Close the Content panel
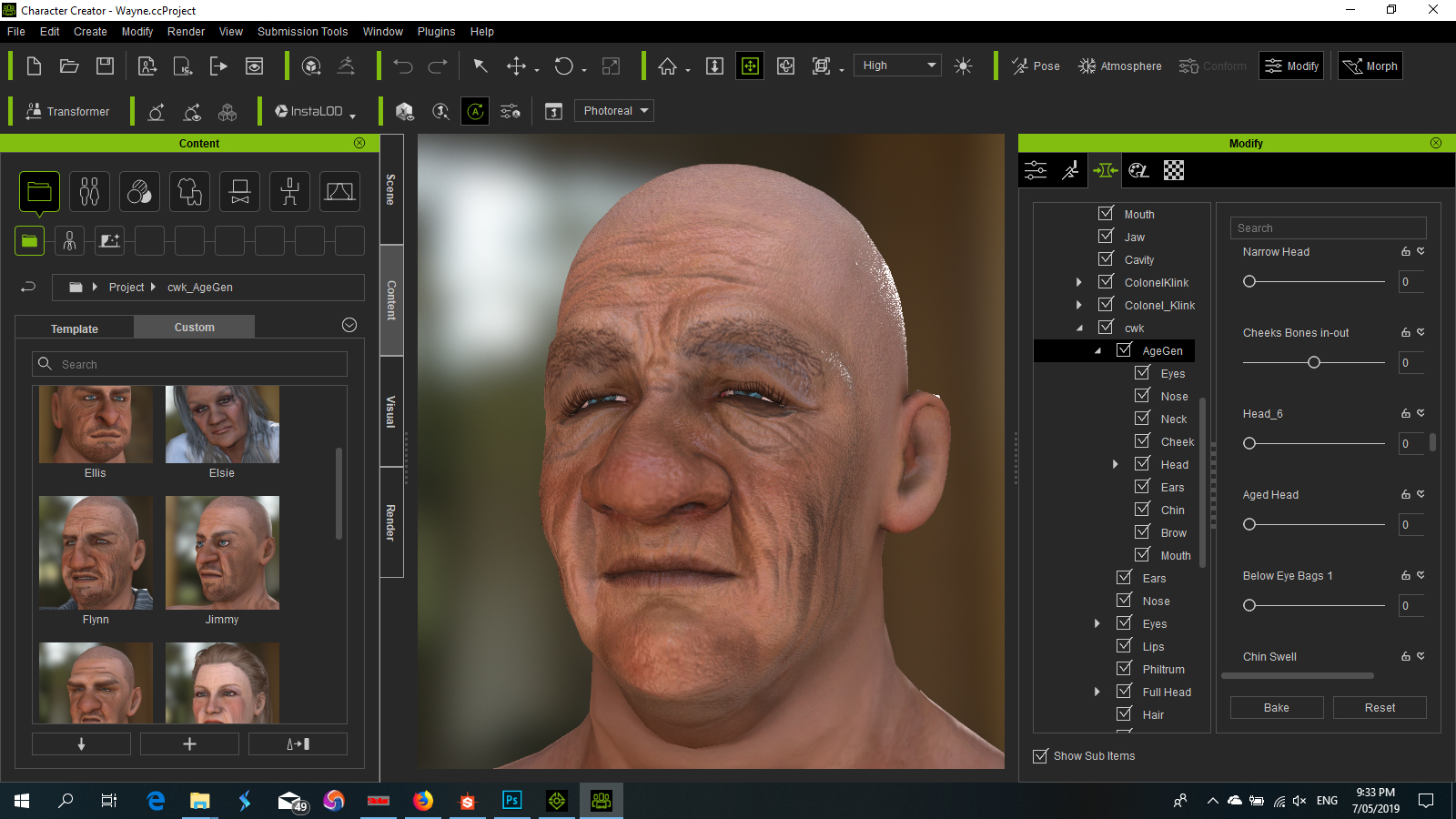The height and width of the screenshot is (819, 1456). coord(359,143)
